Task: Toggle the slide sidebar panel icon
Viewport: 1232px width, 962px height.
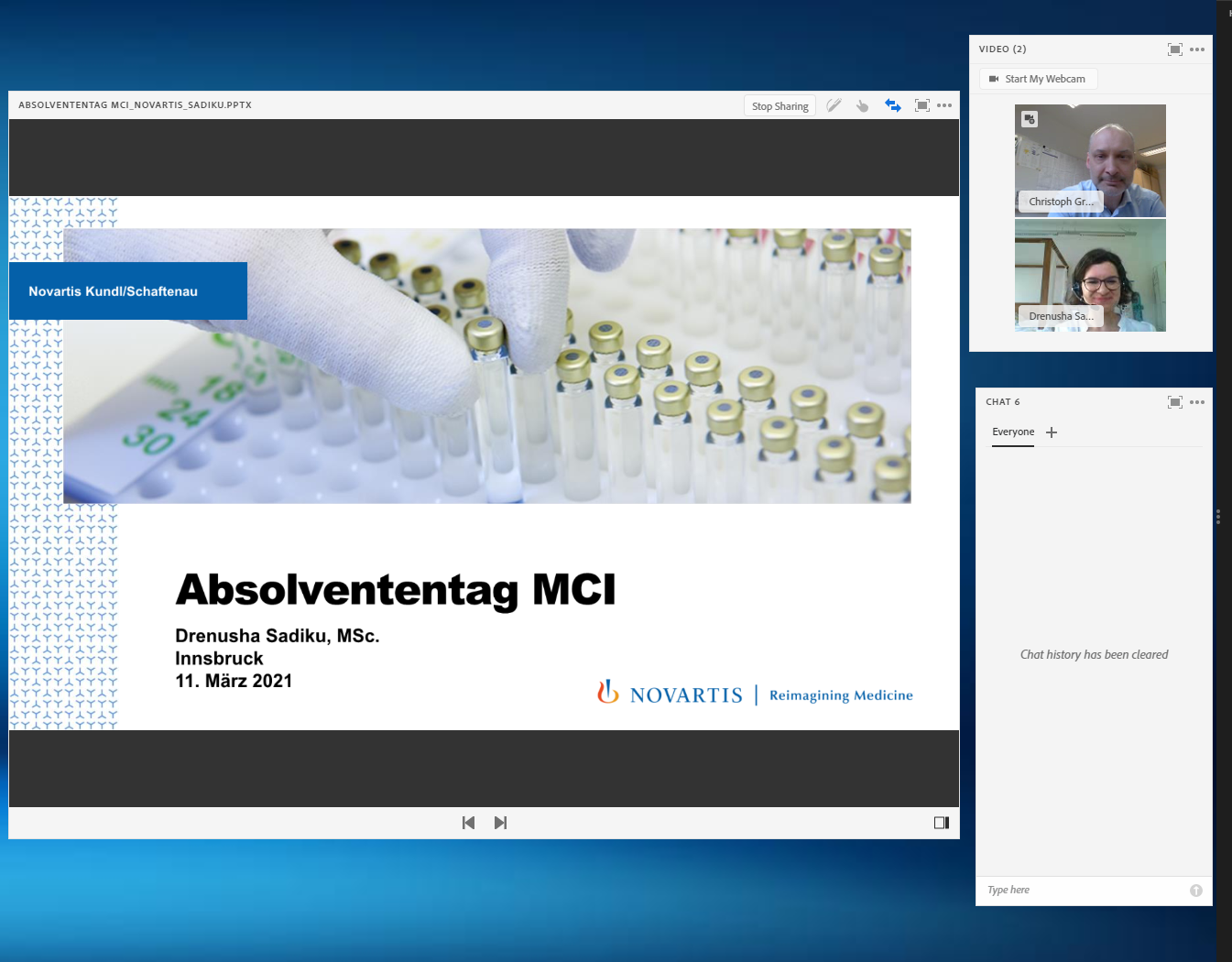Action: [x=942, y=823]
